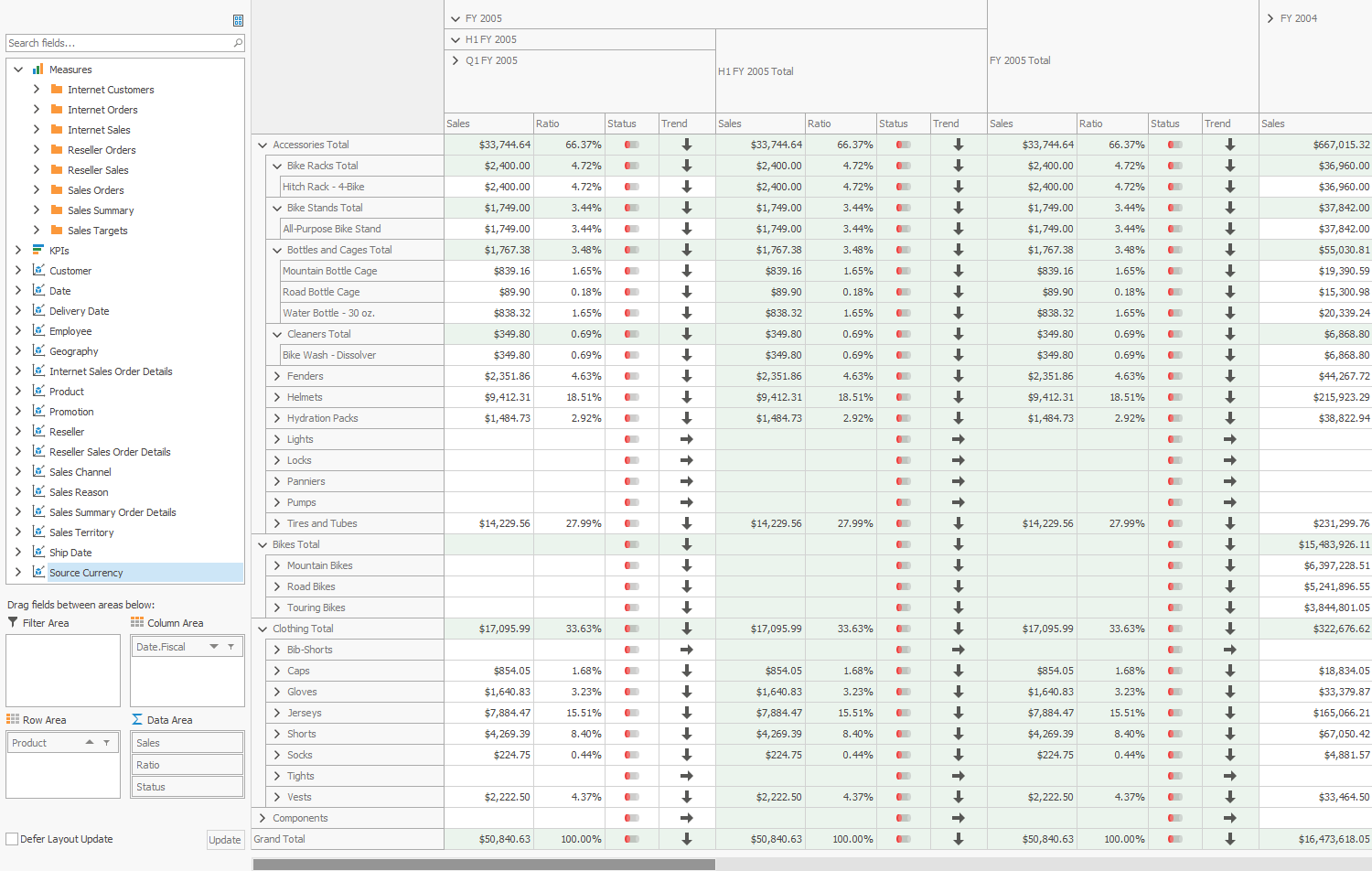This screenshot has height=871, width=1372.
Task: Click the search magnifier icon in fields box
Action: (x=238, y=43)
